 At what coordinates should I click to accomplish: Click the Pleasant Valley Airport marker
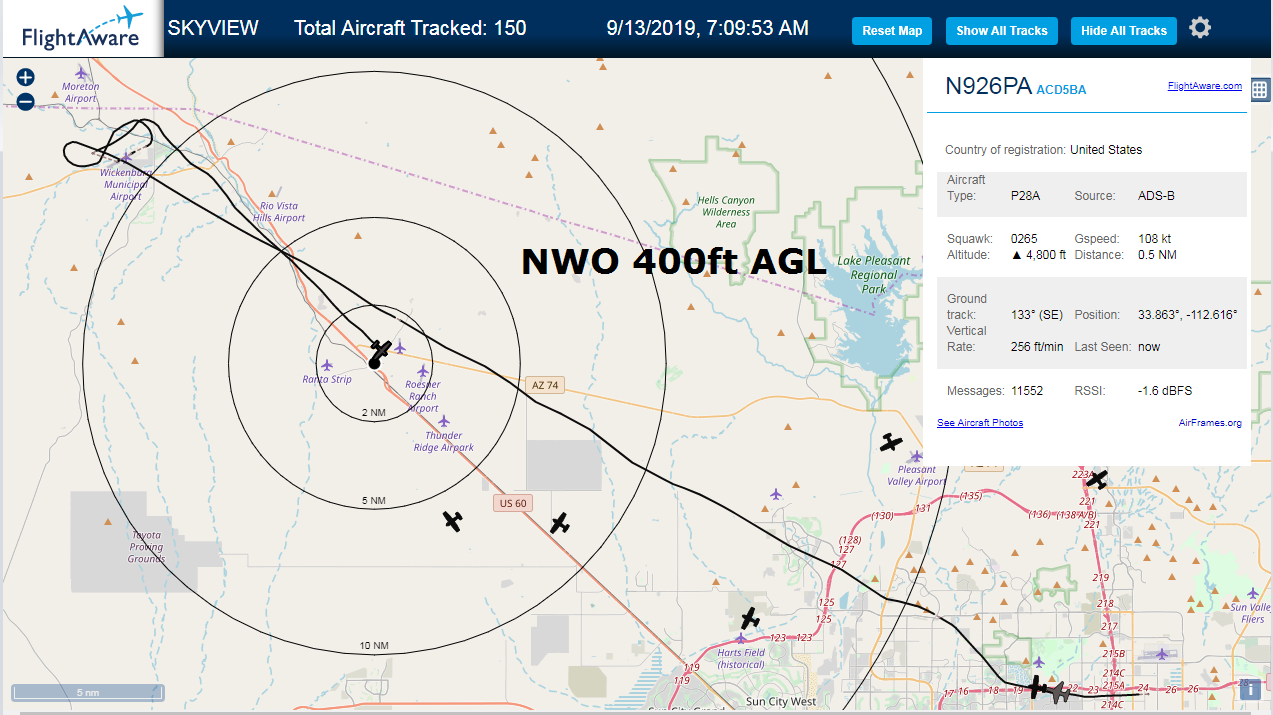tap(916, 455)
